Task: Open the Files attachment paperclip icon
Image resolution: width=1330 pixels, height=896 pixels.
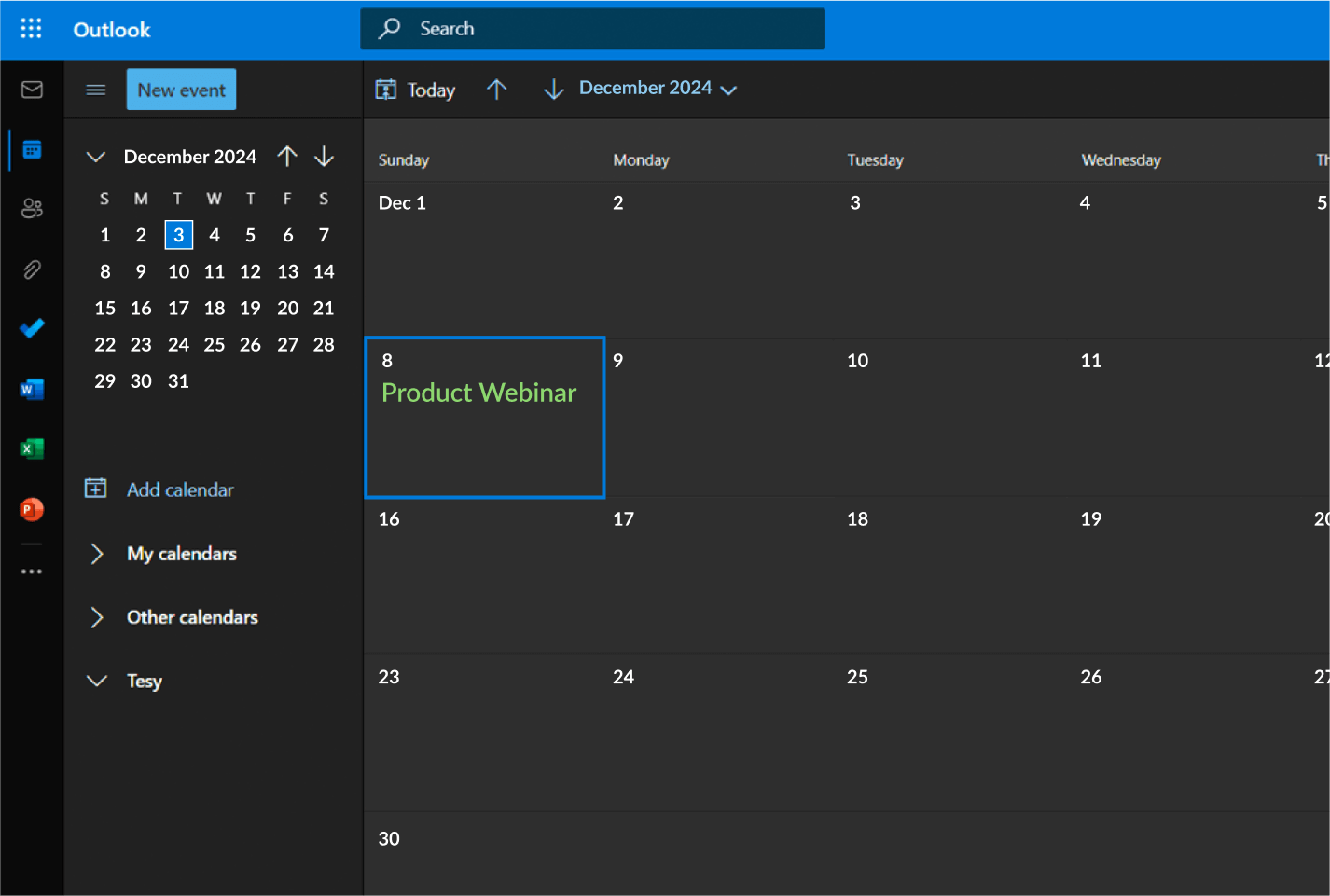Action: pyautogui.click(x=32, y=269)
